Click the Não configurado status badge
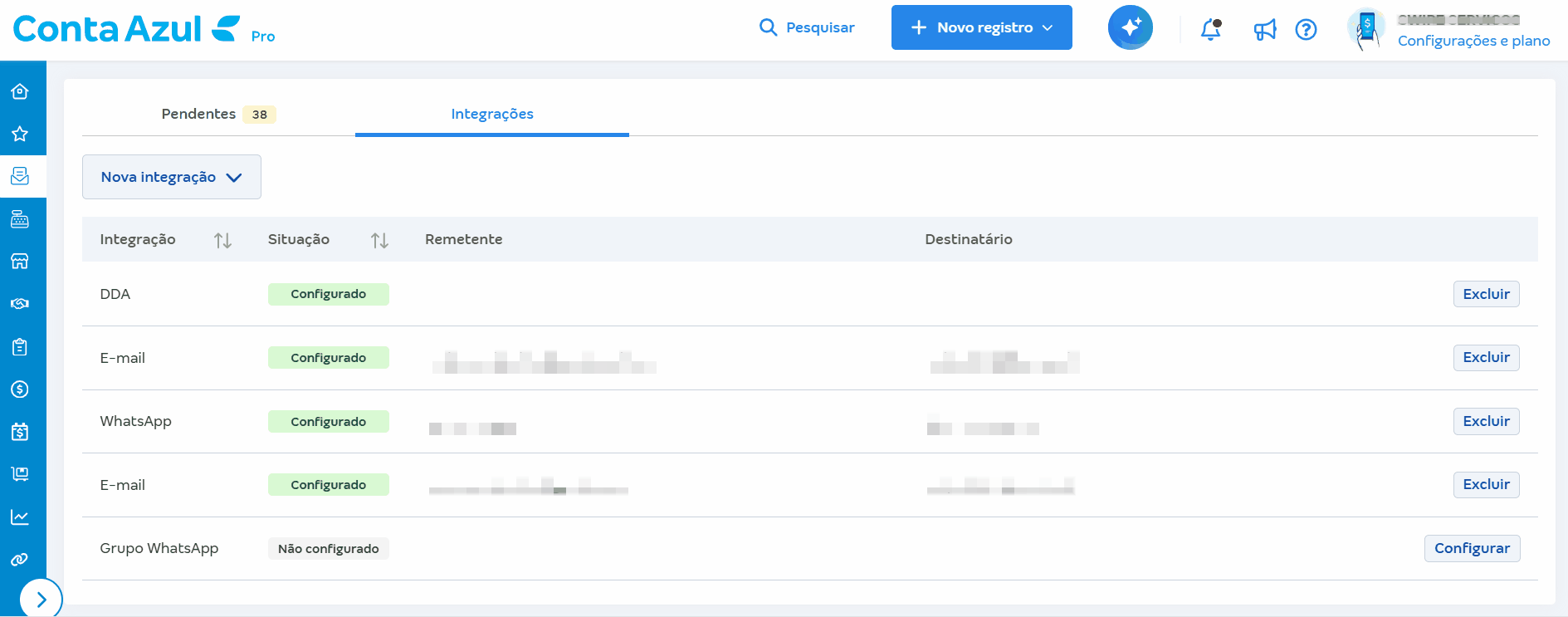1568x617 pixels. (x=329, y=549)
